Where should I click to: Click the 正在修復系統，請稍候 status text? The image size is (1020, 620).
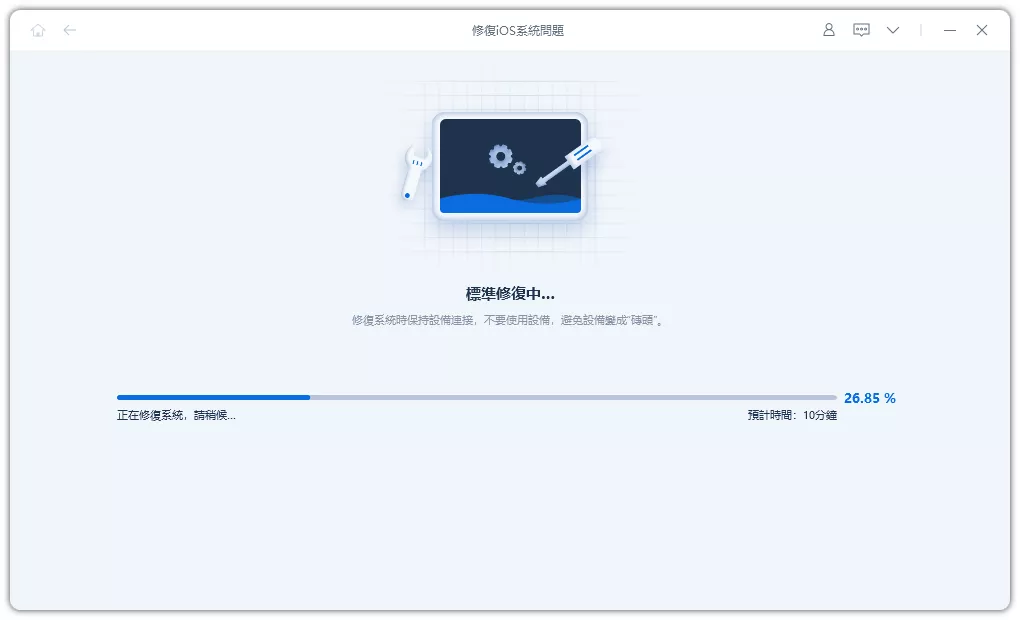coord(176,415)
